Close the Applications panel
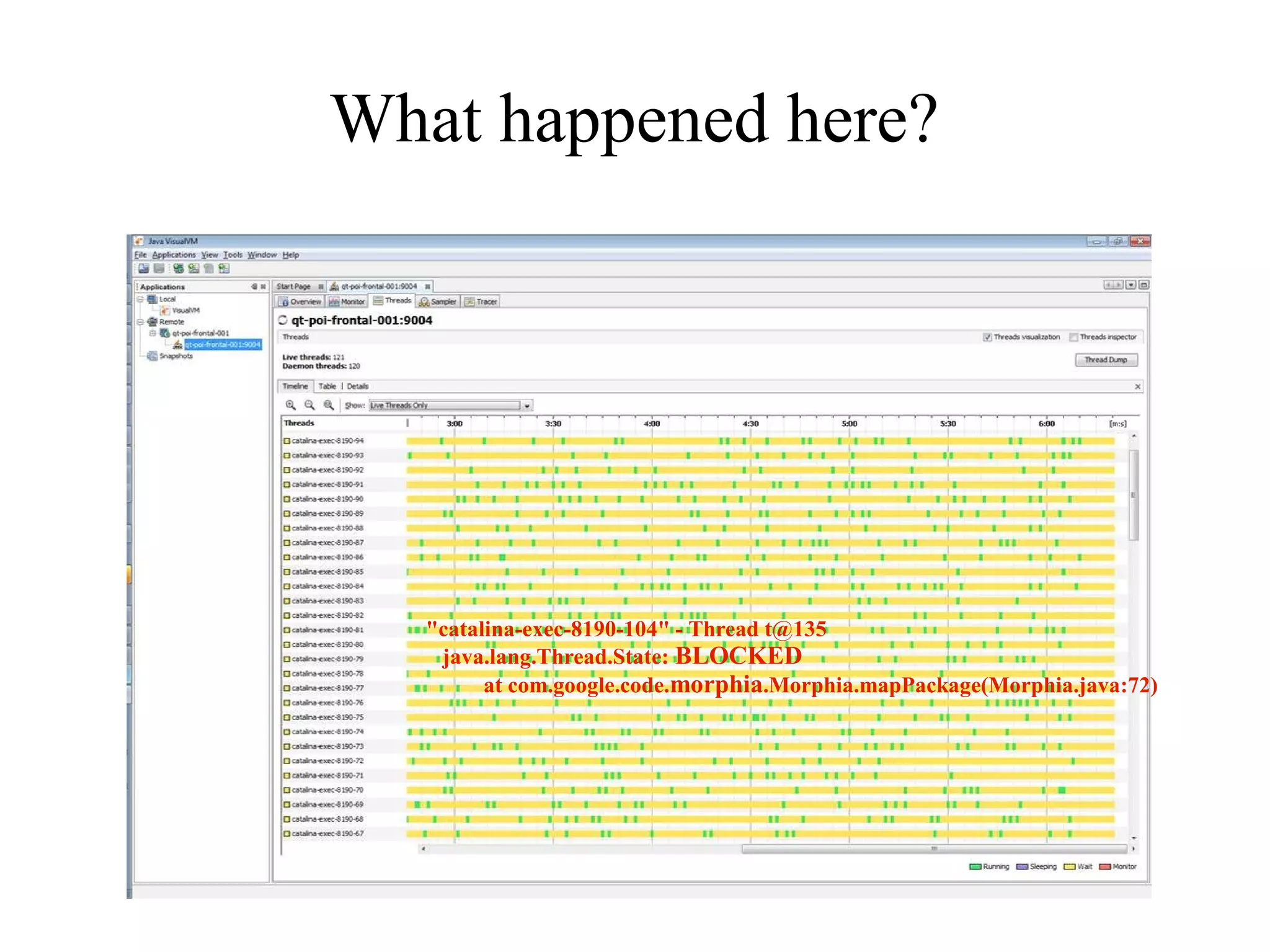 tap(263, 287)
